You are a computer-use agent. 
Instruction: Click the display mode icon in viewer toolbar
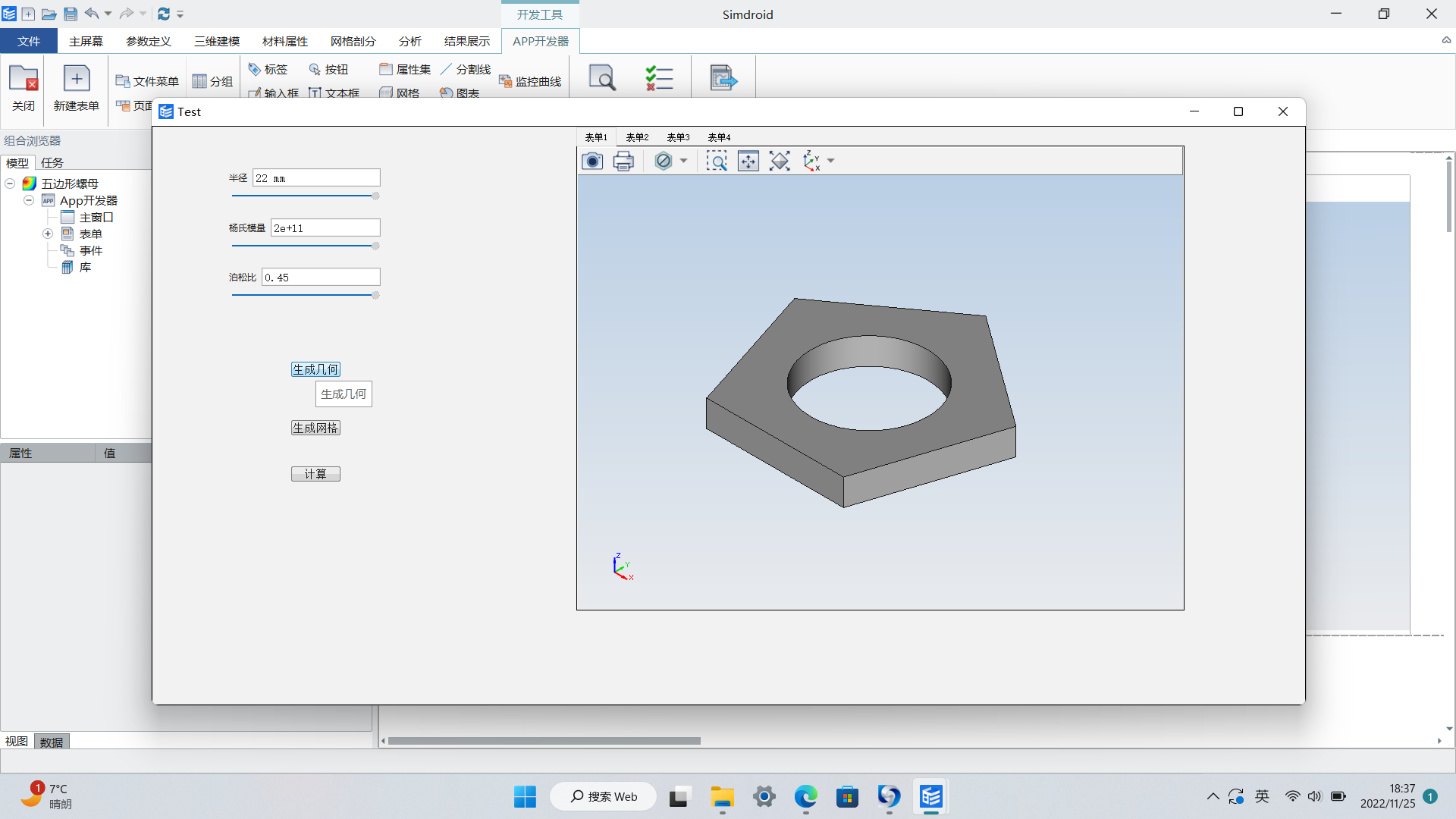[664, 161]
